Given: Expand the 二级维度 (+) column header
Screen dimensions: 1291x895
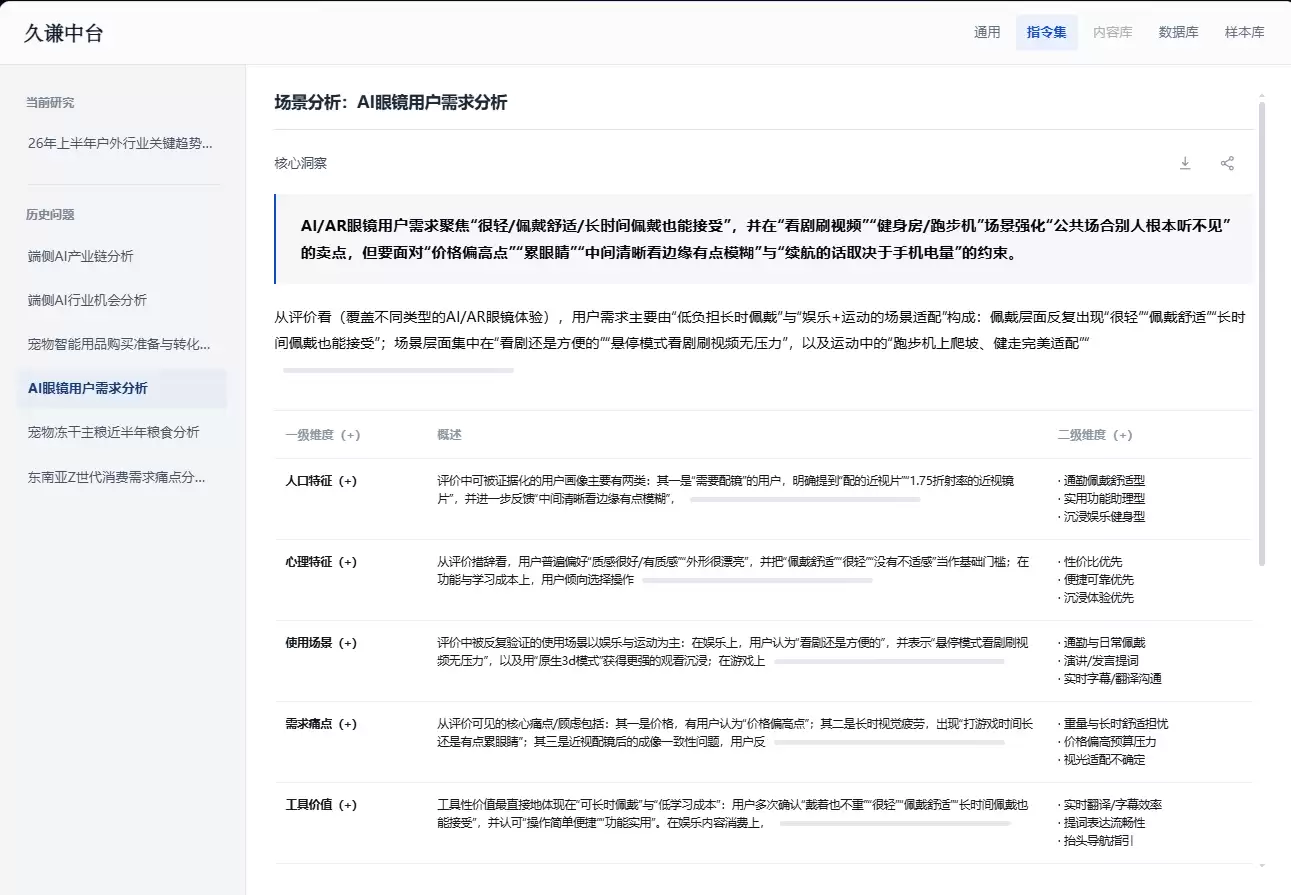Looking at the screenshot, I should 1095,435.
